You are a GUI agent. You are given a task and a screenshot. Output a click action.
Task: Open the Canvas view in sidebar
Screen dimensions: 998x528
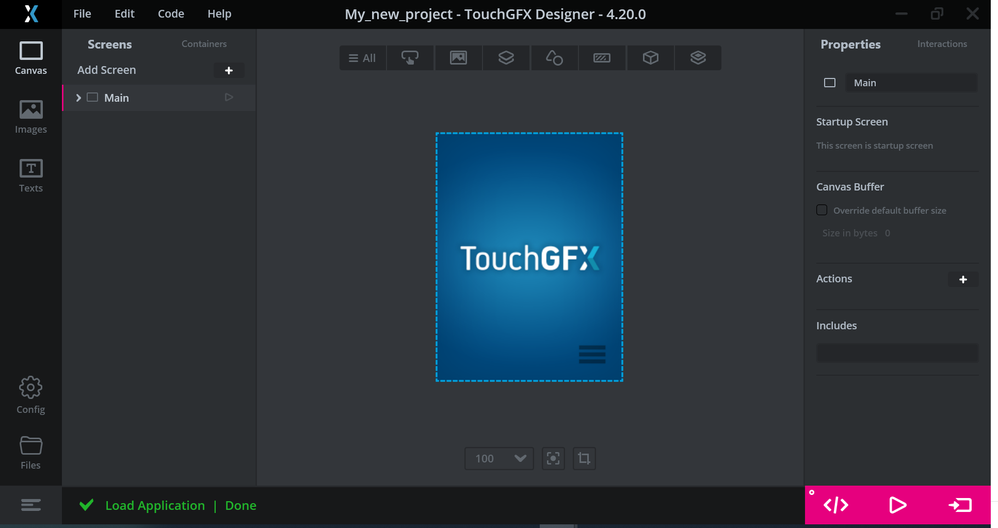31,58
